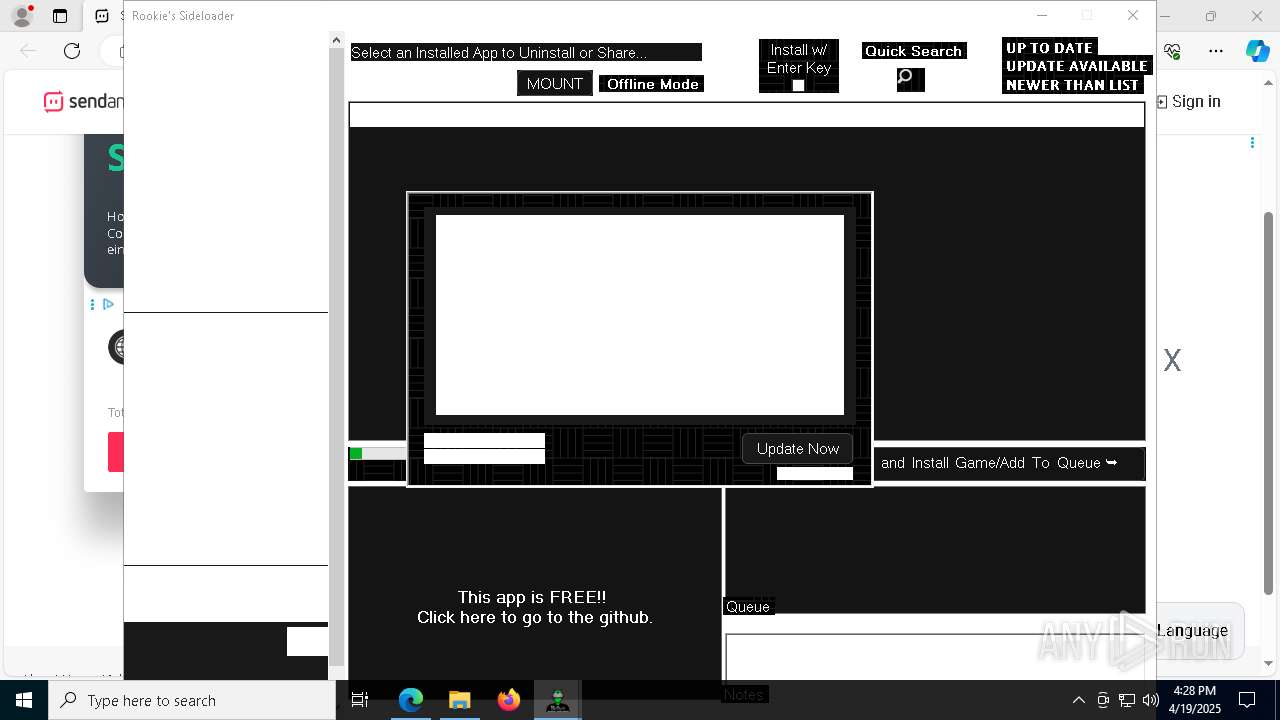Open Edge profile icon

click(22, 16)
